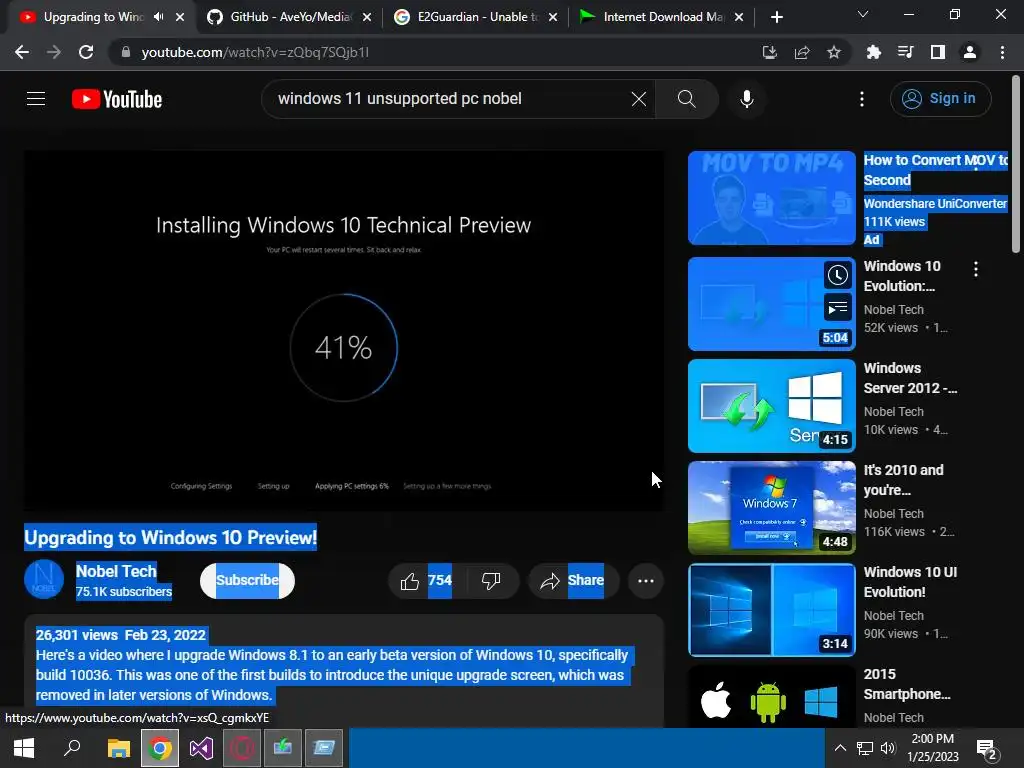Open menu for Windows 10 Evolution video
This screenshot has width=1024, height=768.
coord(976,268)
